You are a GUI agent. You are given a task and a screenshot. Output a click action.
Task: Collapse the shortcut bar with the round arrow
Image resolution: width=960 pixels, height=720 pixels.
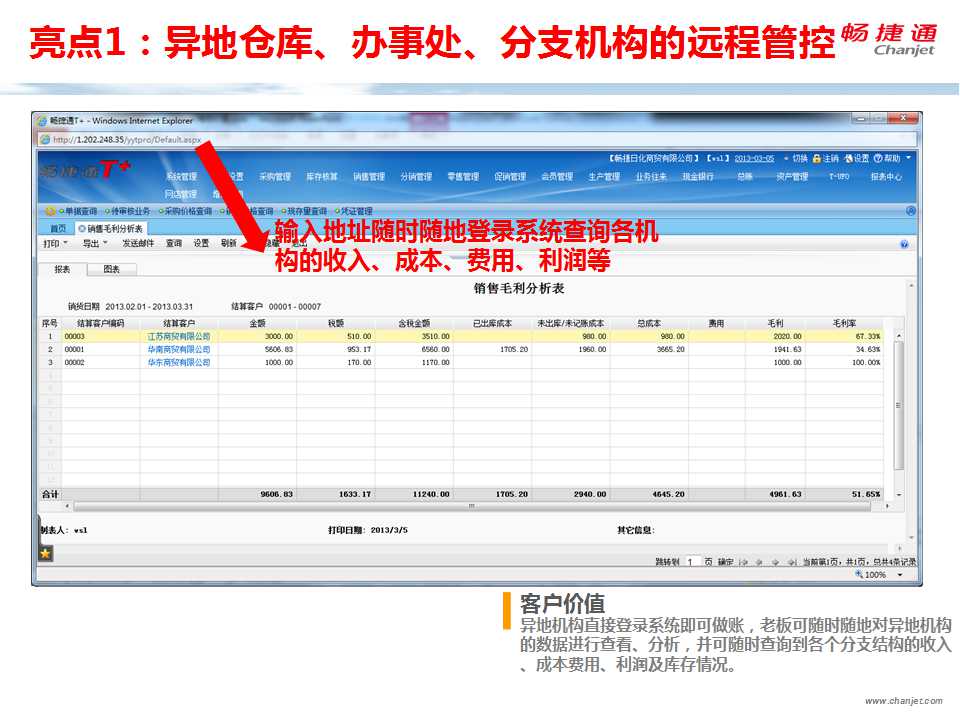(x=910, y=211)
